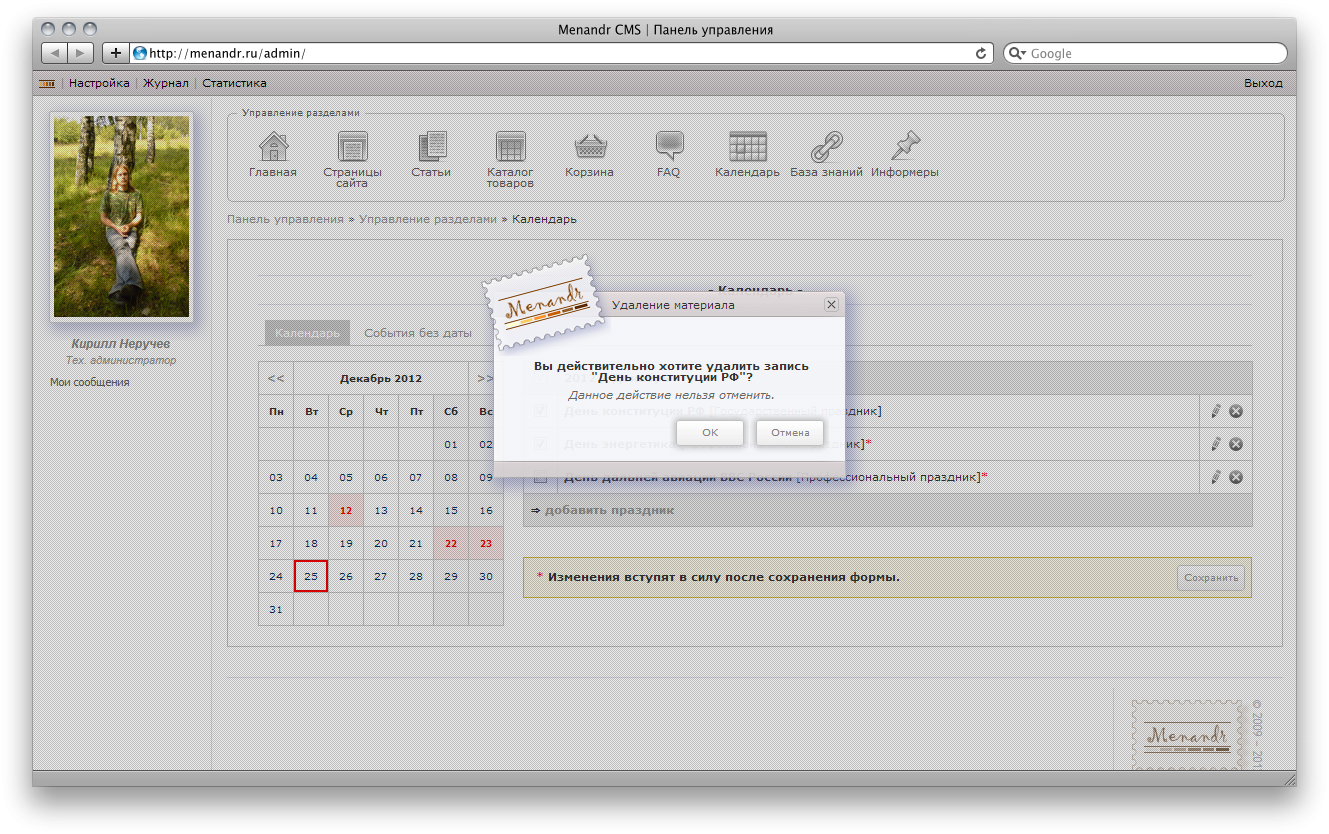This screenshot has height=834, width=1329.
Task: Select December 22 in the calendar
Action: click(x=451, y=544)
